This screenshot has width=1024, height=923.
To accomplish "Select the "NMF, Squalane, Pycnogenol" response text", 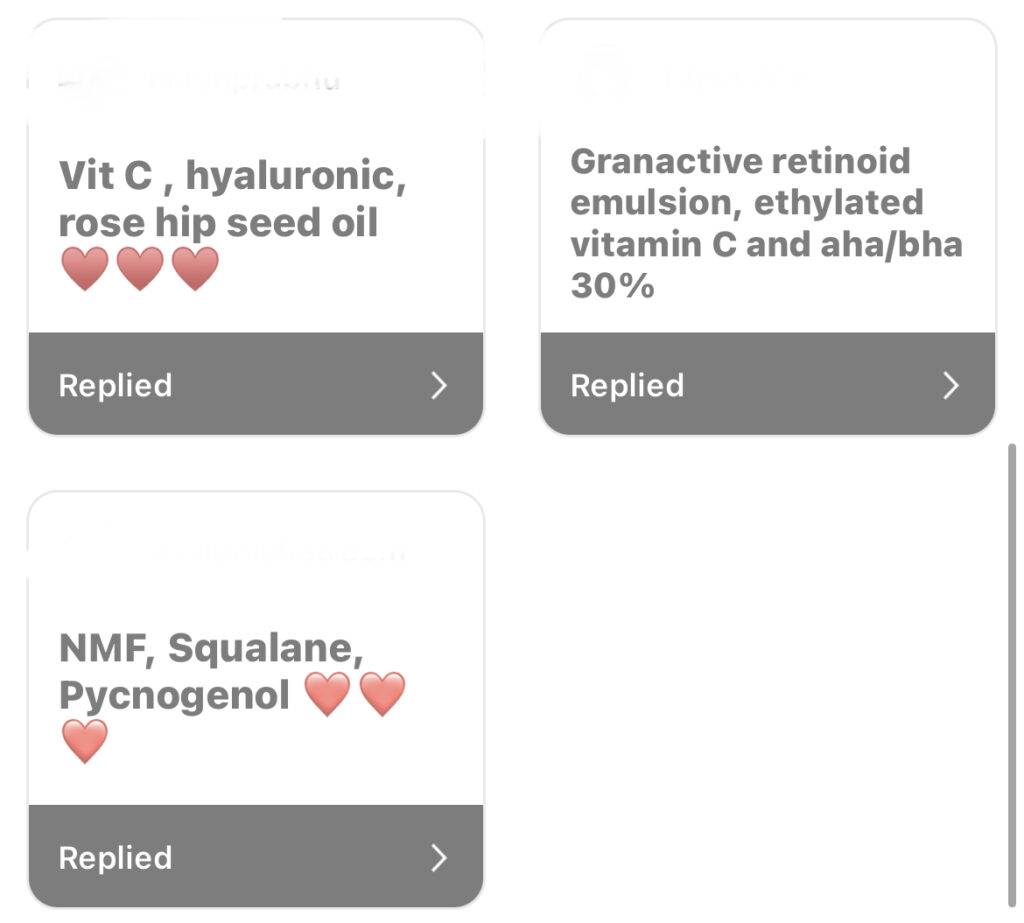I will (x=211, y=671).
